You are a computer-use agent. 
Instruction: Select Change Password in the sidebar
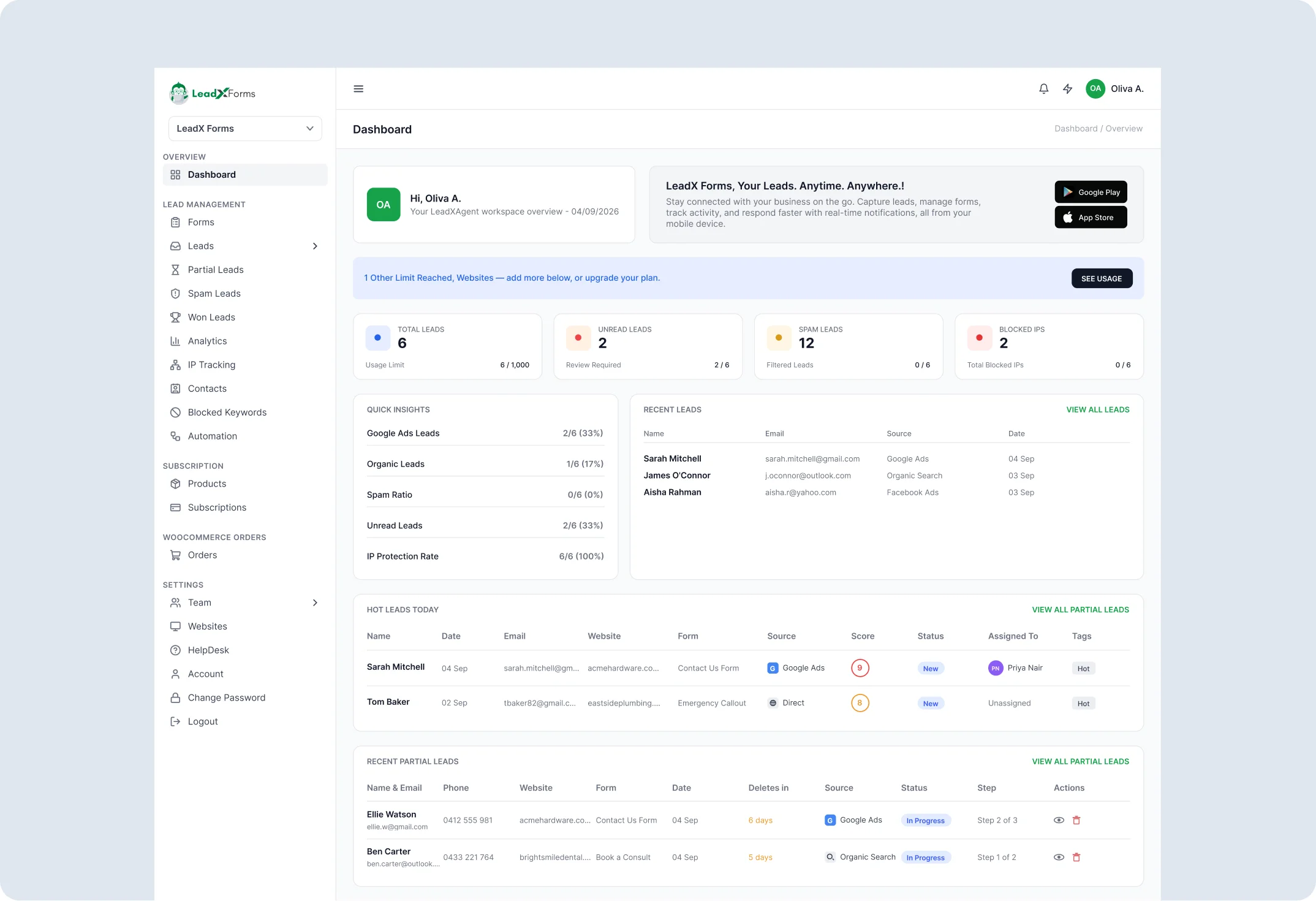[x=245, y=698]
